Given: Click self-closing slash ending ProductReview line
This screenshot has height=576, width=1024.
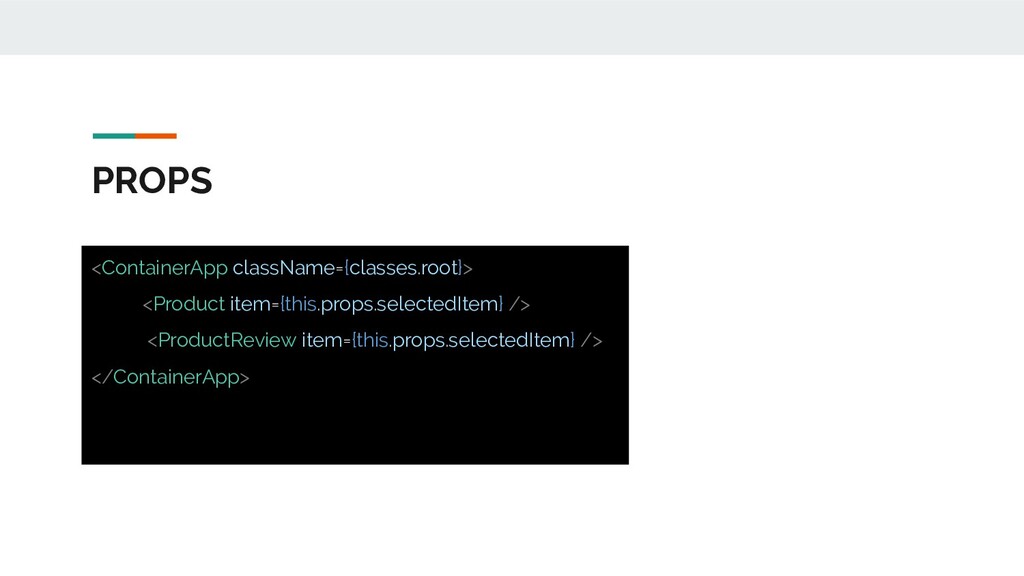Looking at the screenshot, I should tap(586, 340).
